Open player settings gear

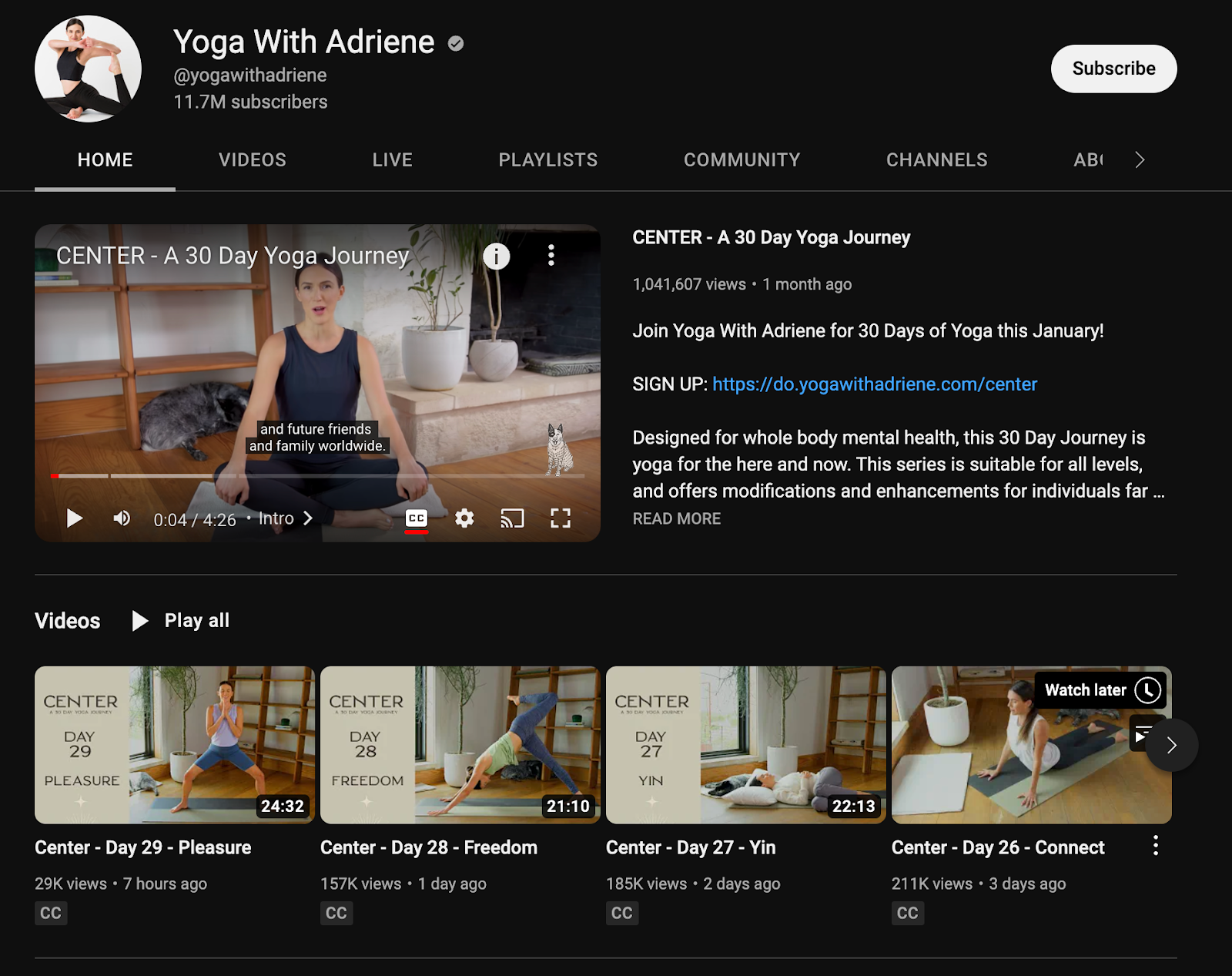(464, 518)
